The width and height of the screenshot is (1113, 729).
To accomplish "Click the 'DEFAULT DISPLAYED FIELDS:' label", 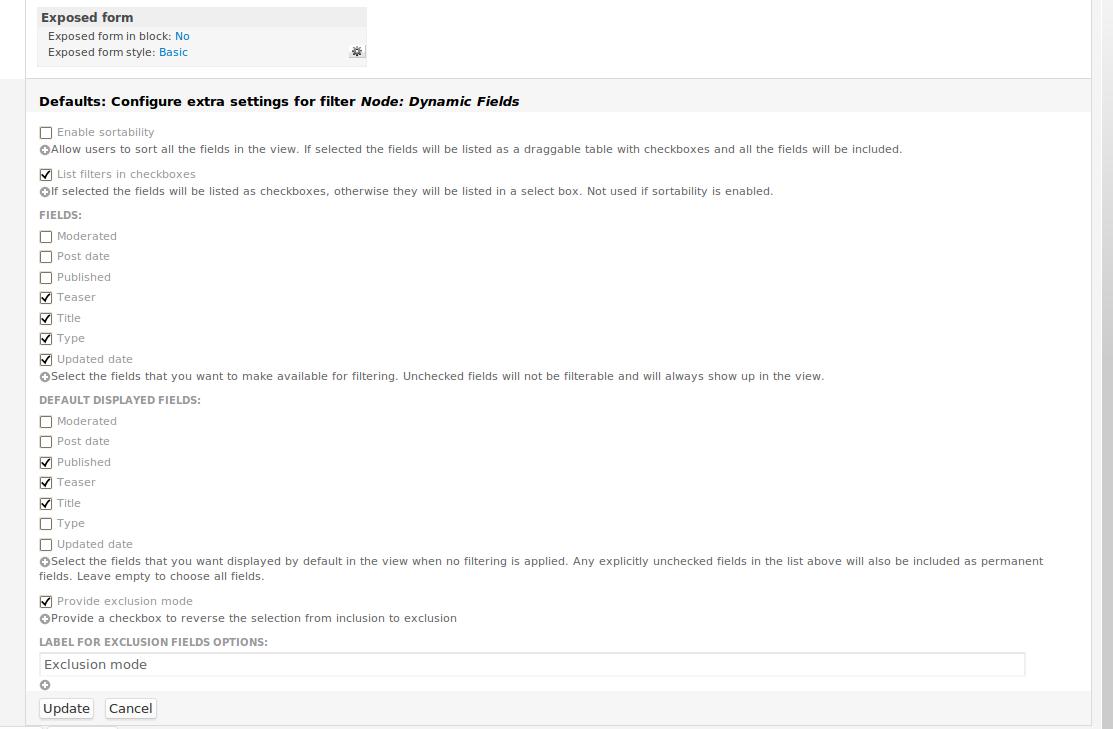I will click(x=120, y=400).
